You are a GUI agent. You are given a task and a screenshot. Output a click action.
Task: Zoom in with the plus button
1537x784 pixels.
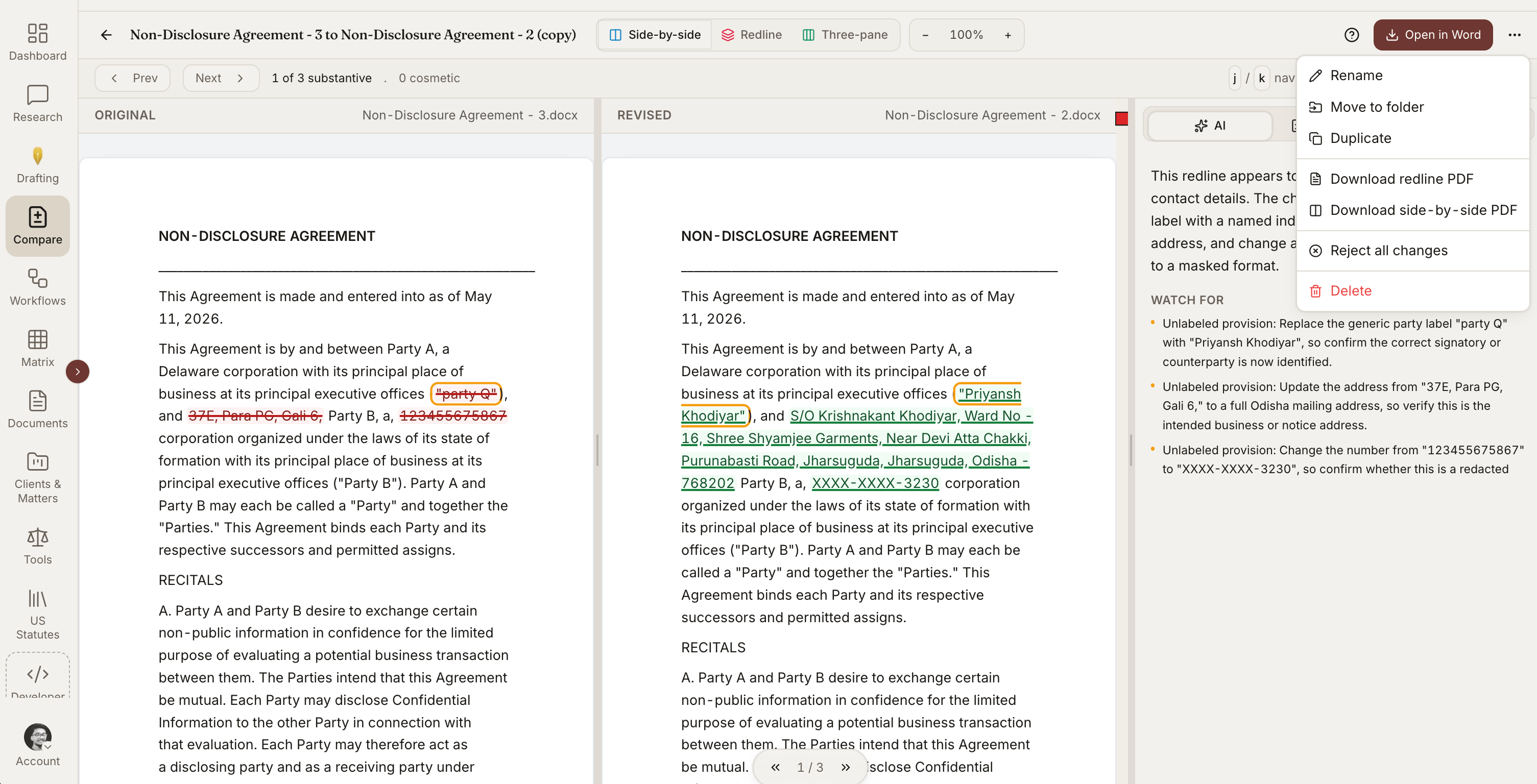(1008, 35)
